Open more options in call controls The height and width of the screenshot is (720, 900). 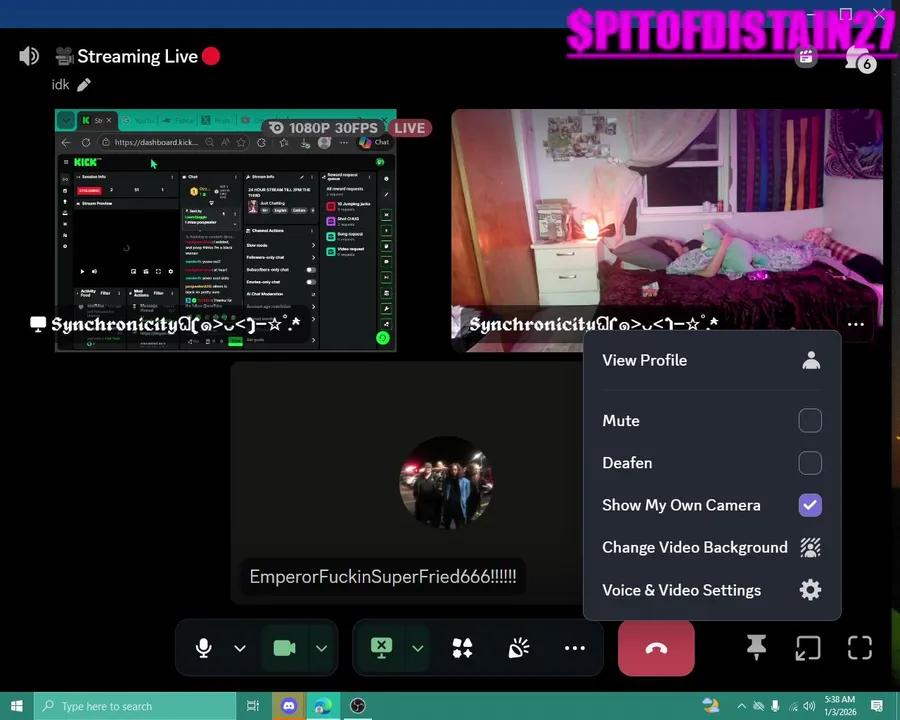(575, 648)
